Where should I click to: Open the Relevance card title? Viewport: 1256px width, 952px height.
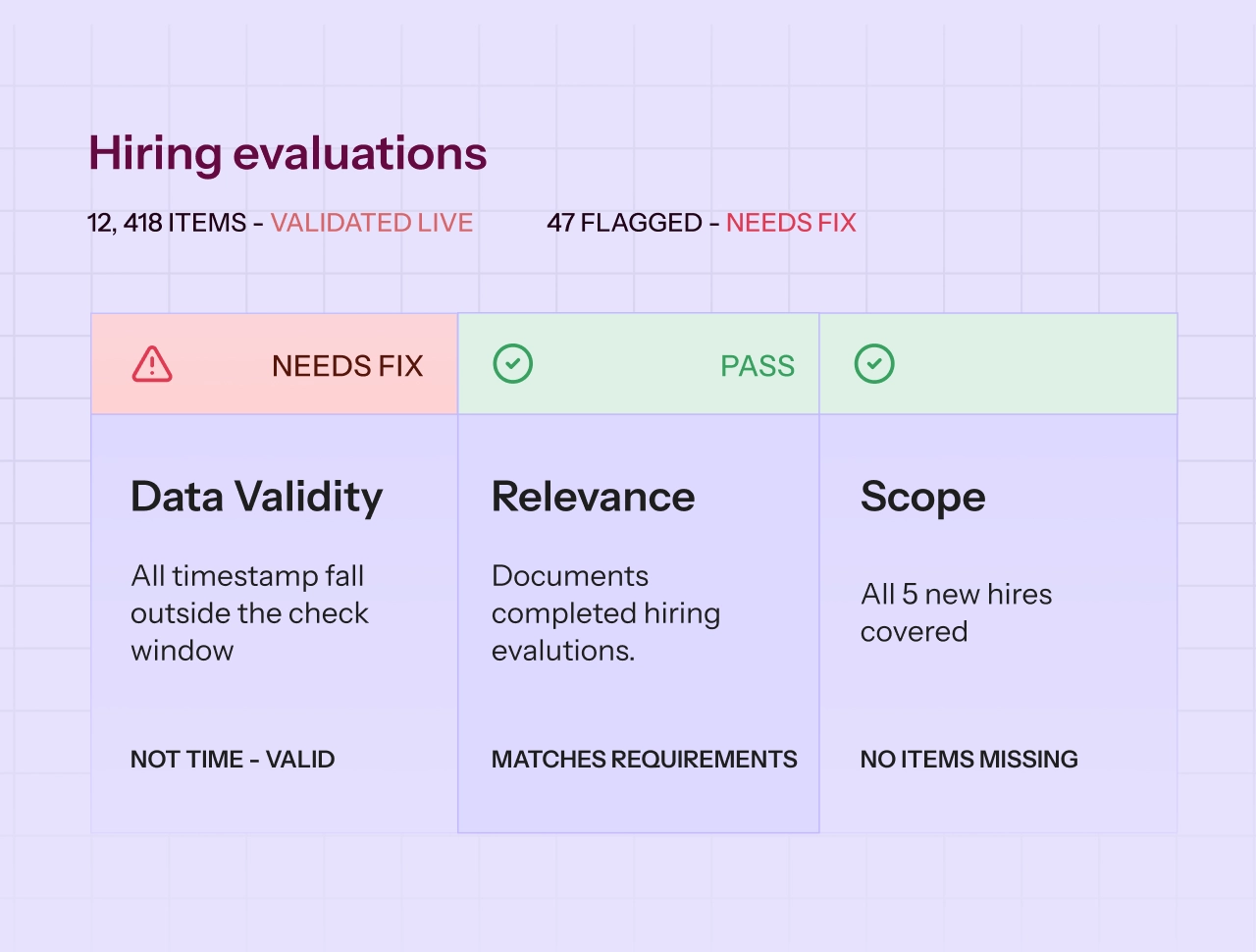pyautogui.click(x=594, y=497)
